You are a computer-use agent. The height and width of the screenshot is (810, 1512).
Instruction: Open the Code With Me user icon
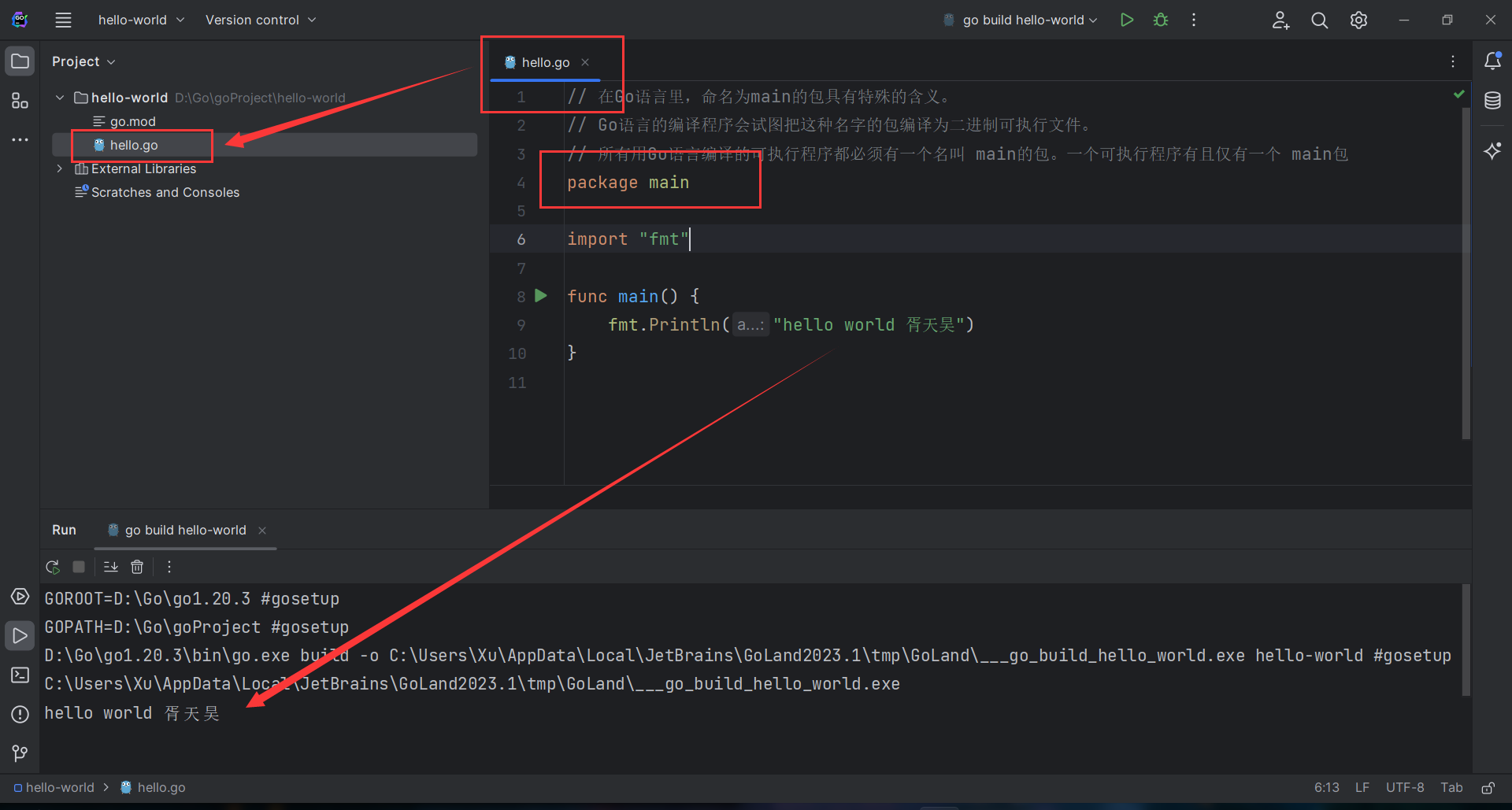(x=1280, y=20)
